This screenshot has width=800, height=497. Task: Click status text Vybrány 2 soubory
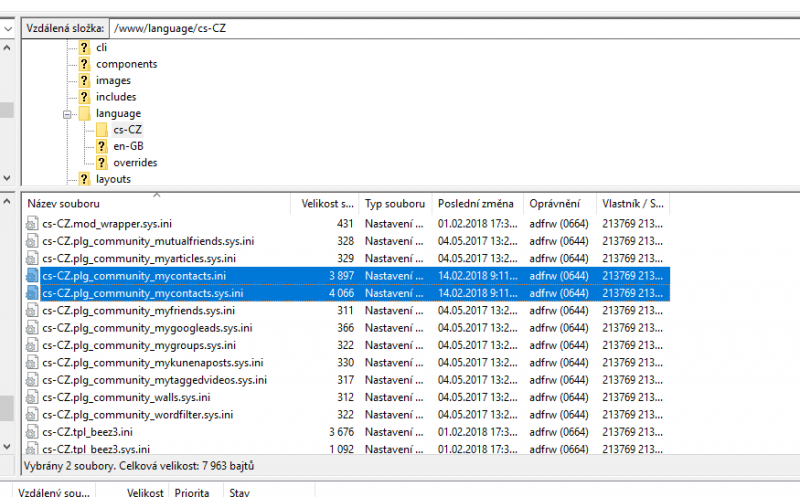point(70,466)
